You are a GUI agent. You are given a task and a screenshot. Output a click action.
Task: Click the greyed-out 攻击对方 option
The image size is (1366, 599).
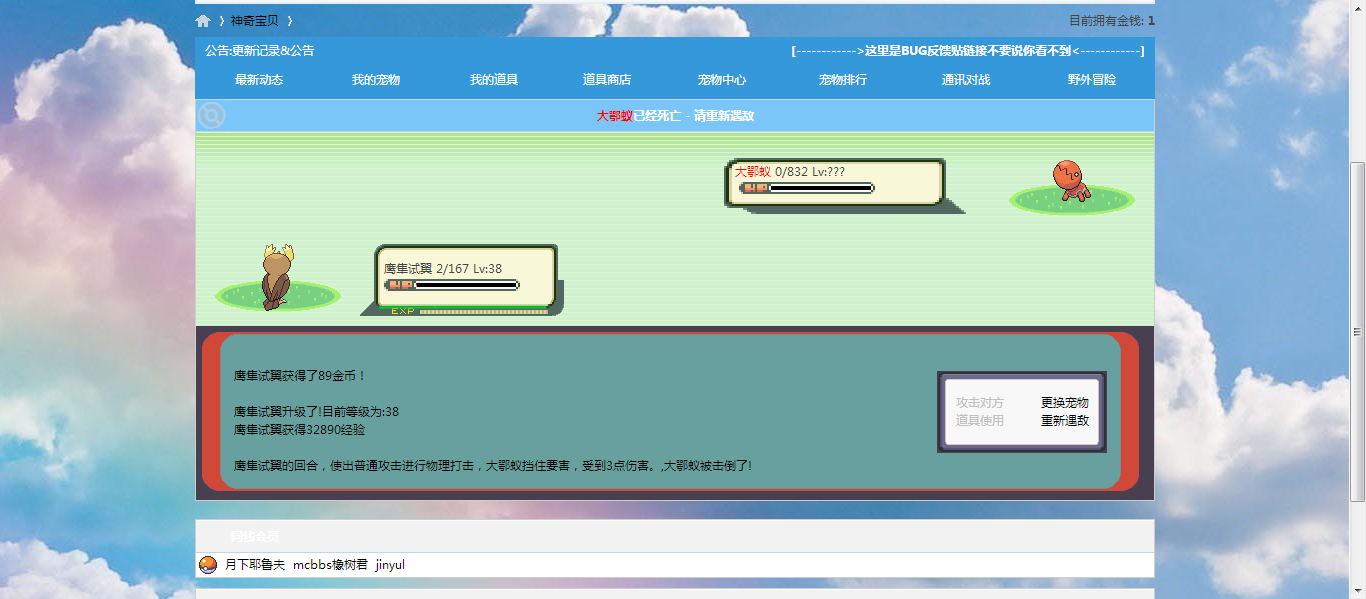click(x=980, y=403)
